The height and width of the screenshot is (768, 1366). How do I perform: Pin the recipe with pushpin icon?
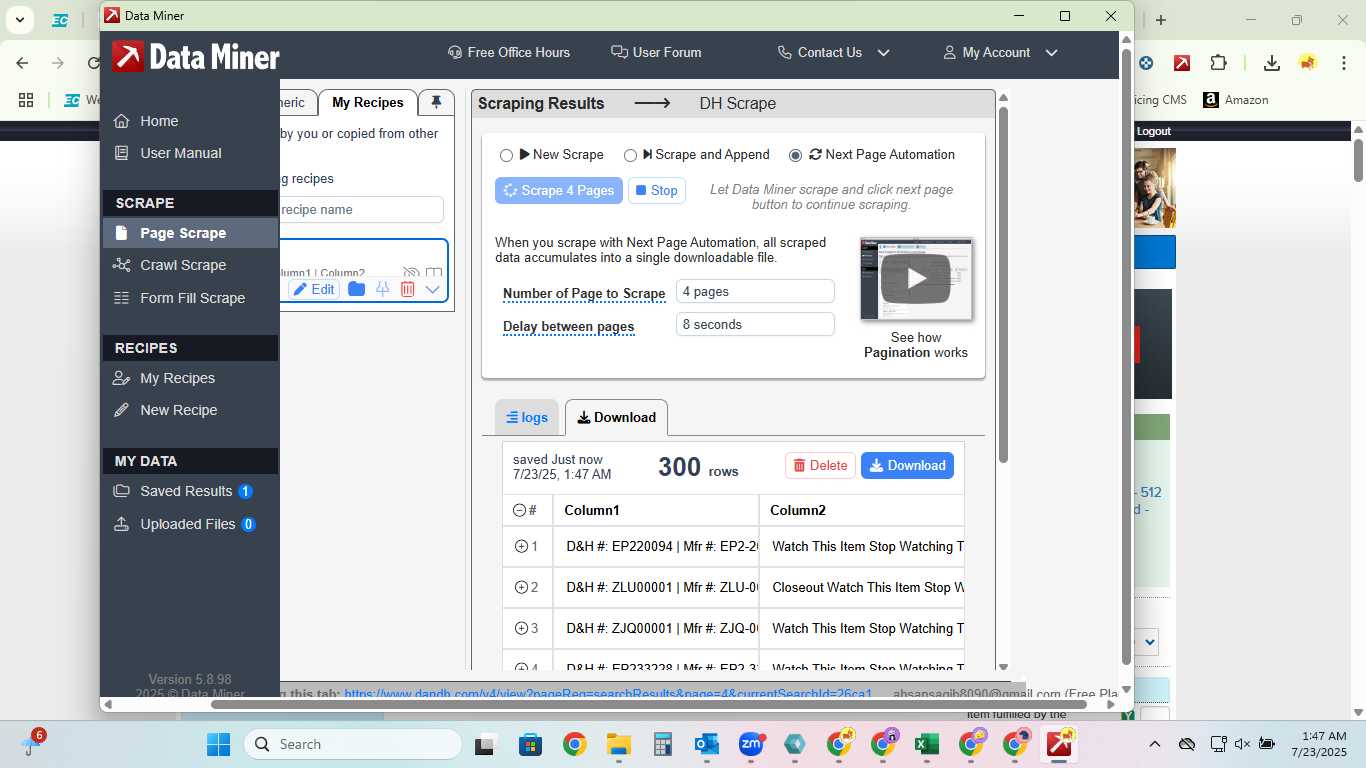coord(382,289)
